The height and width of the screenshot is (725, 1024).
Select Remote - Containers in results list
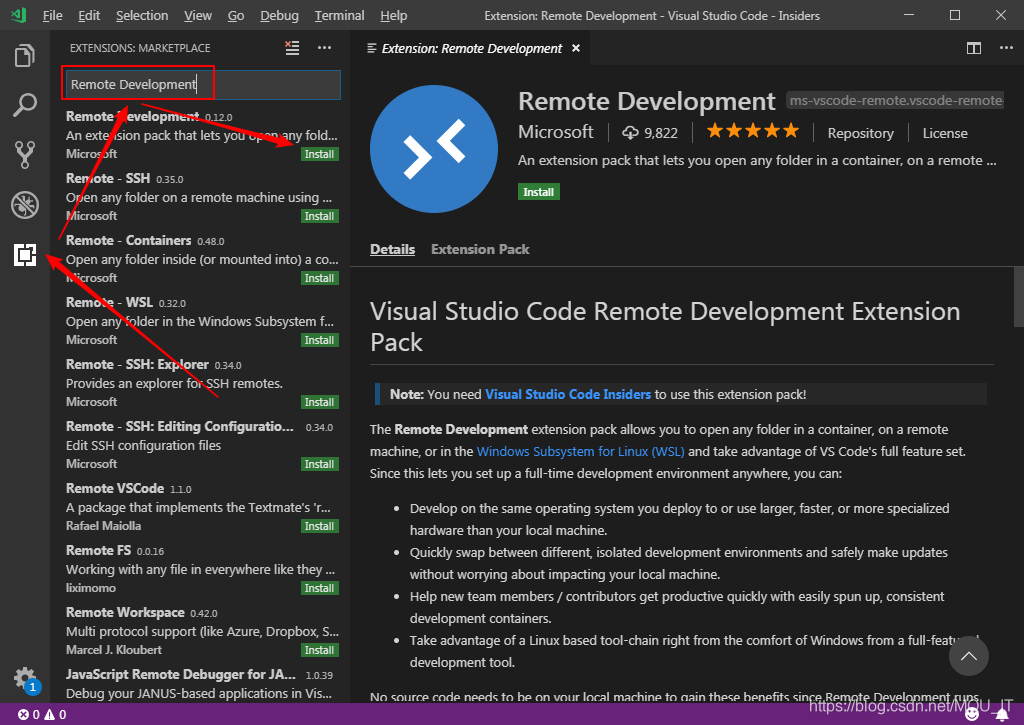coord(200,259)
